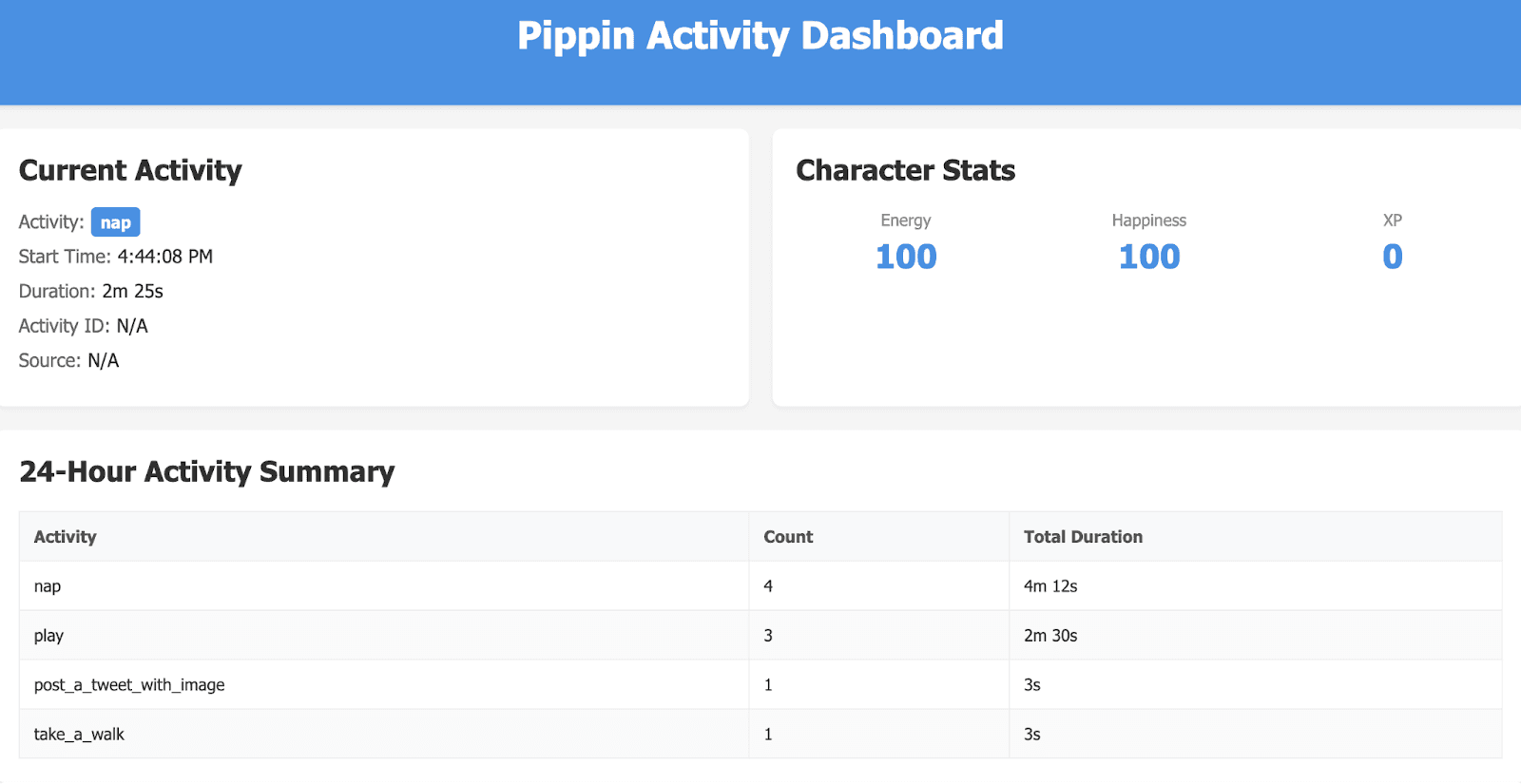Image resolution: width=1521 pixels, height=784 pixels.
Task: Click the Current Activity heading
Action: (130, 170)
